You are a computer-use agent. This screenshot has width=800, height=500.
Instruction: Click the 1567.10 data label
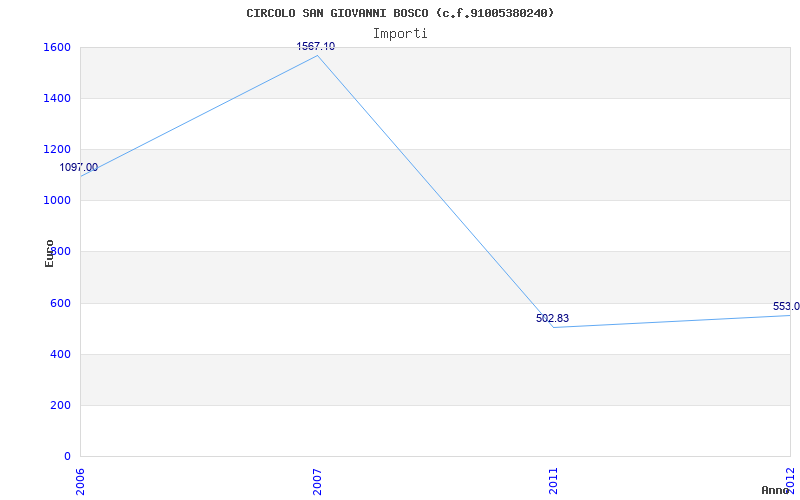[316, 46]
